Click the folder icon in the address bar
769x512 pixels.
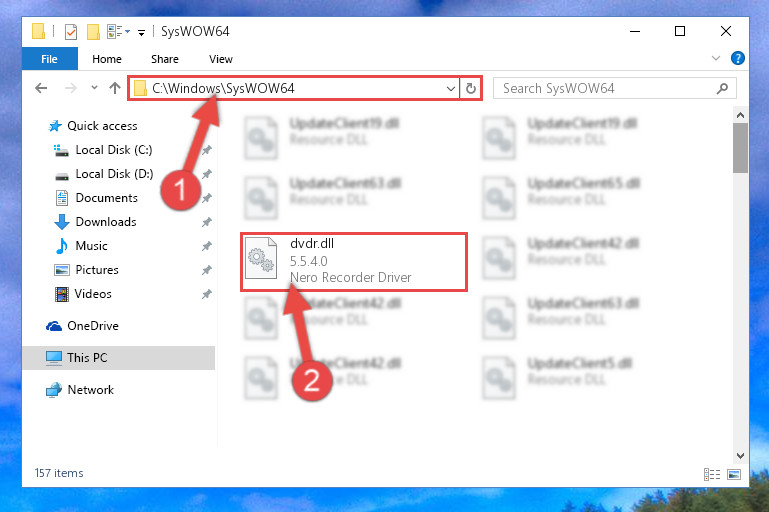pos(141,88)
